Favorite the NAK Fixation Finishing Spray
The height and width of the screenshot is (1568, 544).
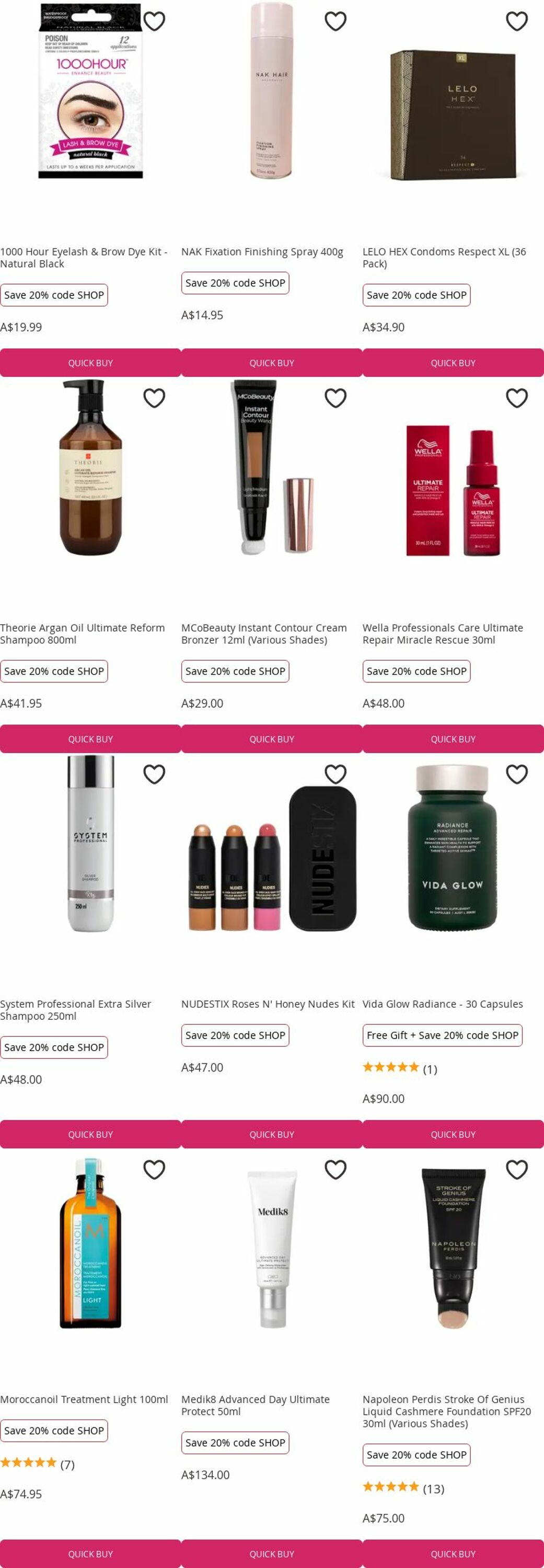(x=335, y=21)
